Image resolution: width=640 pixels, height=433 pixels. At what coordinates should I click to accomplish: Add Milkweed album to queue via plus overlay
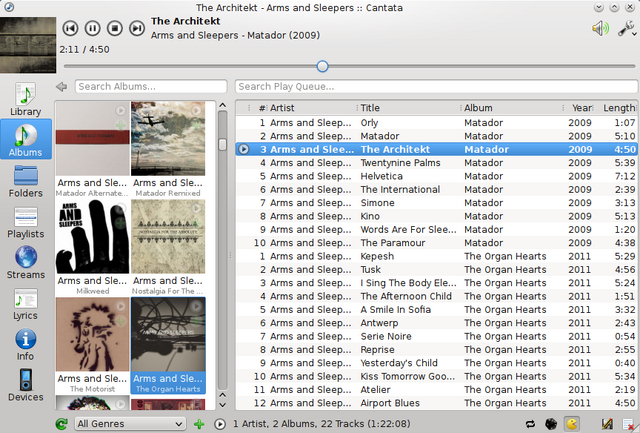tap(120, 223)
